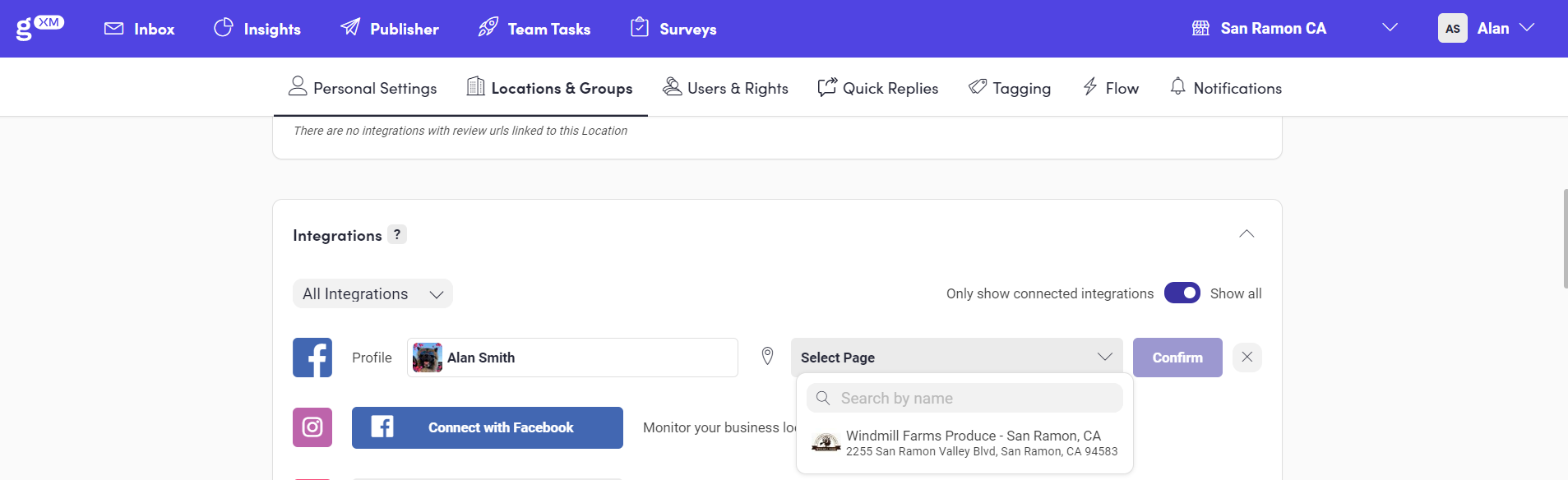Switch to Users & Rights tab

[725, 87]
